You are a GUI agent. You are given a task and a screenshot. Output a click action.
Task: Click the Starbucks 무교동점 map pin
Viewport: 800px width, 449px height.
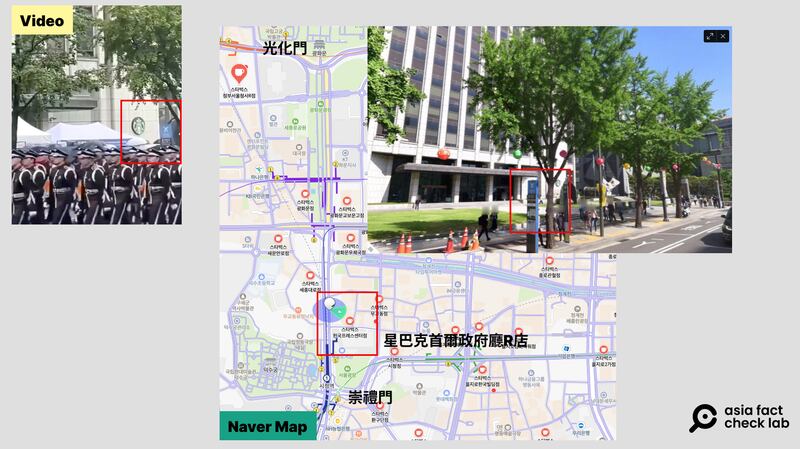click(379, 300)
